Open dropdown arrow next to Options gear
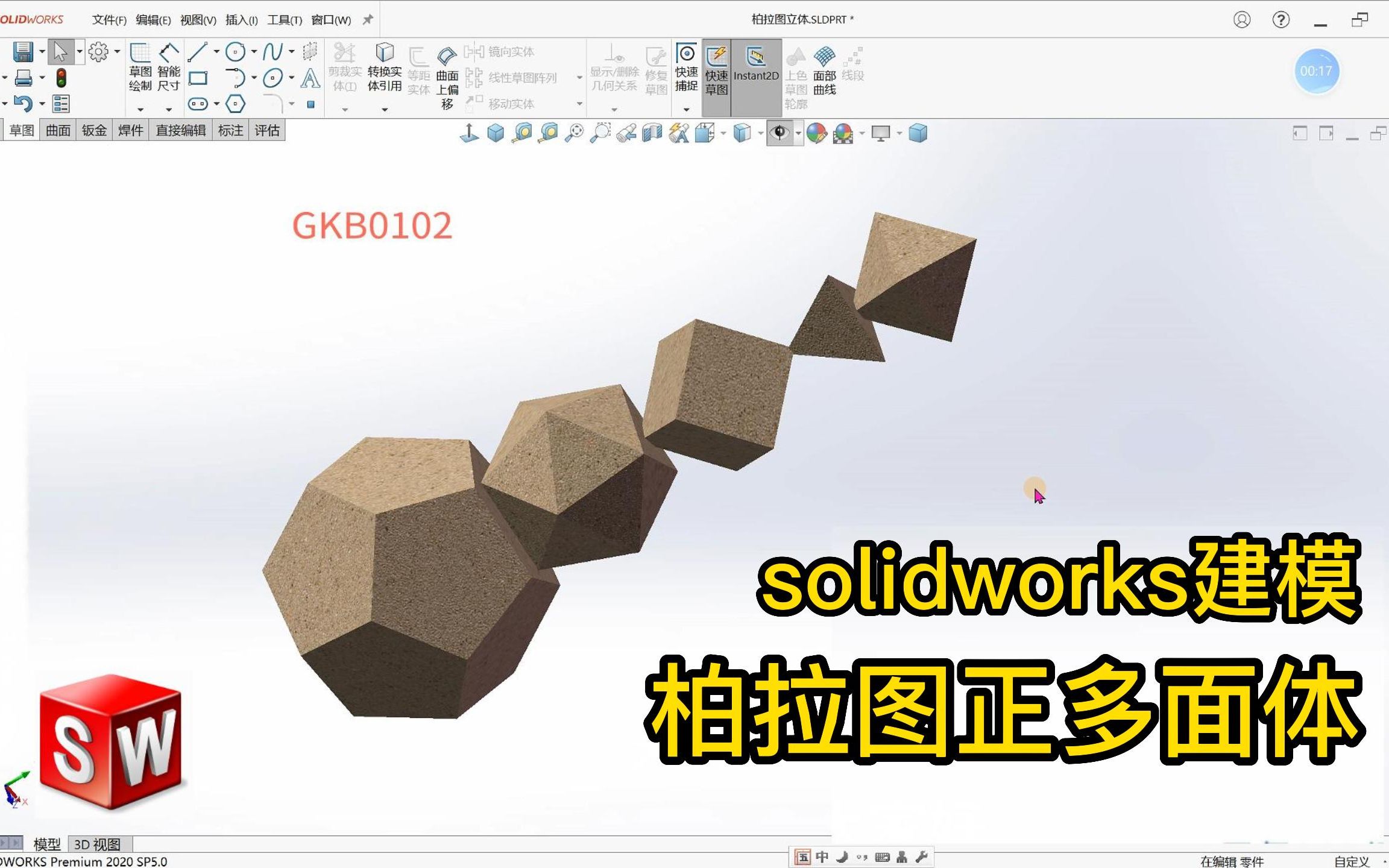The image size is (1389, 868). pos(117,52)
